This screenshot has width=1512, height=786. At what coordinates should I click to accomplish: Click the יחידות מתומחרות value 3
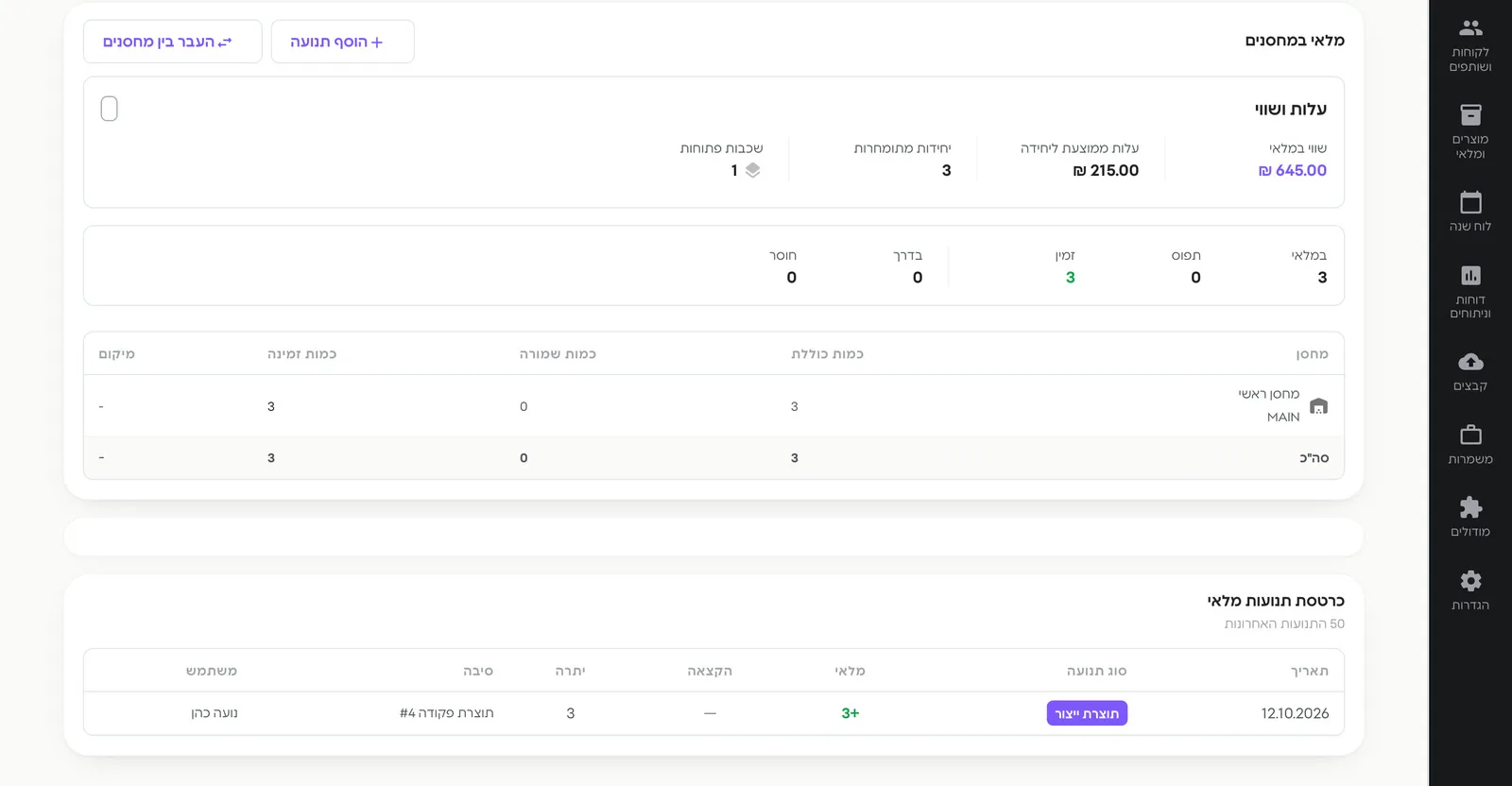coord(946,170)
